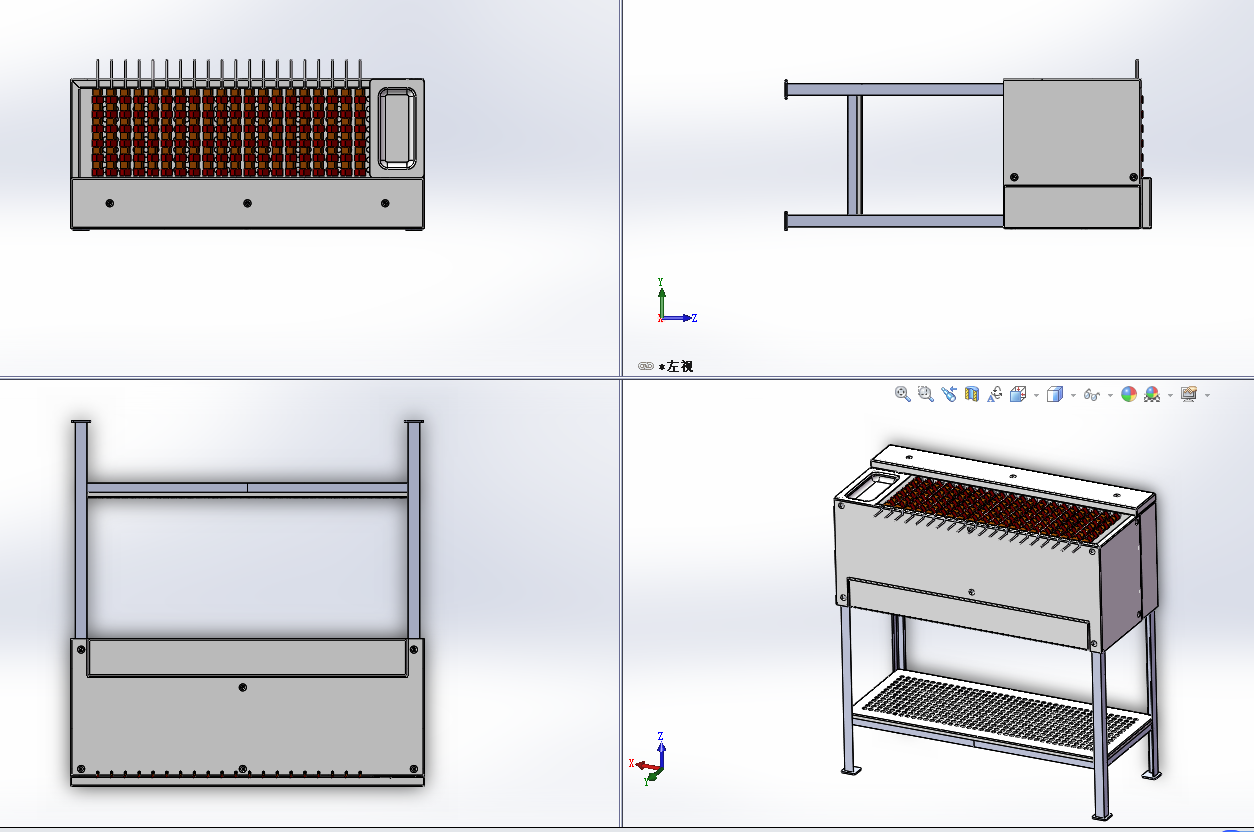Click the View Settings monitor icon

pos(1189,394)
